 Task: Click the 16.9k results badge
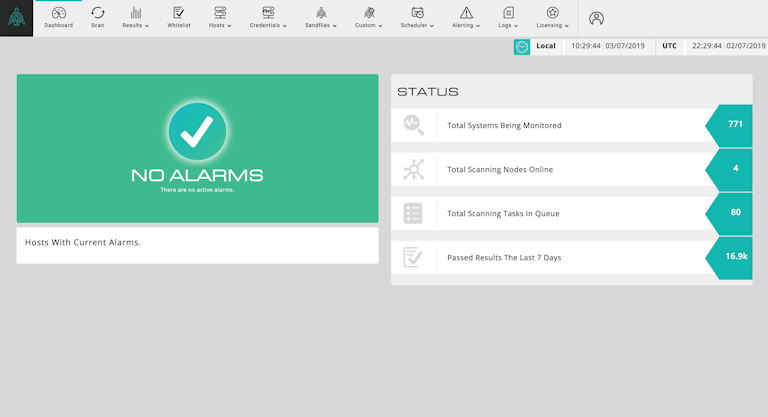click(730, 258)
